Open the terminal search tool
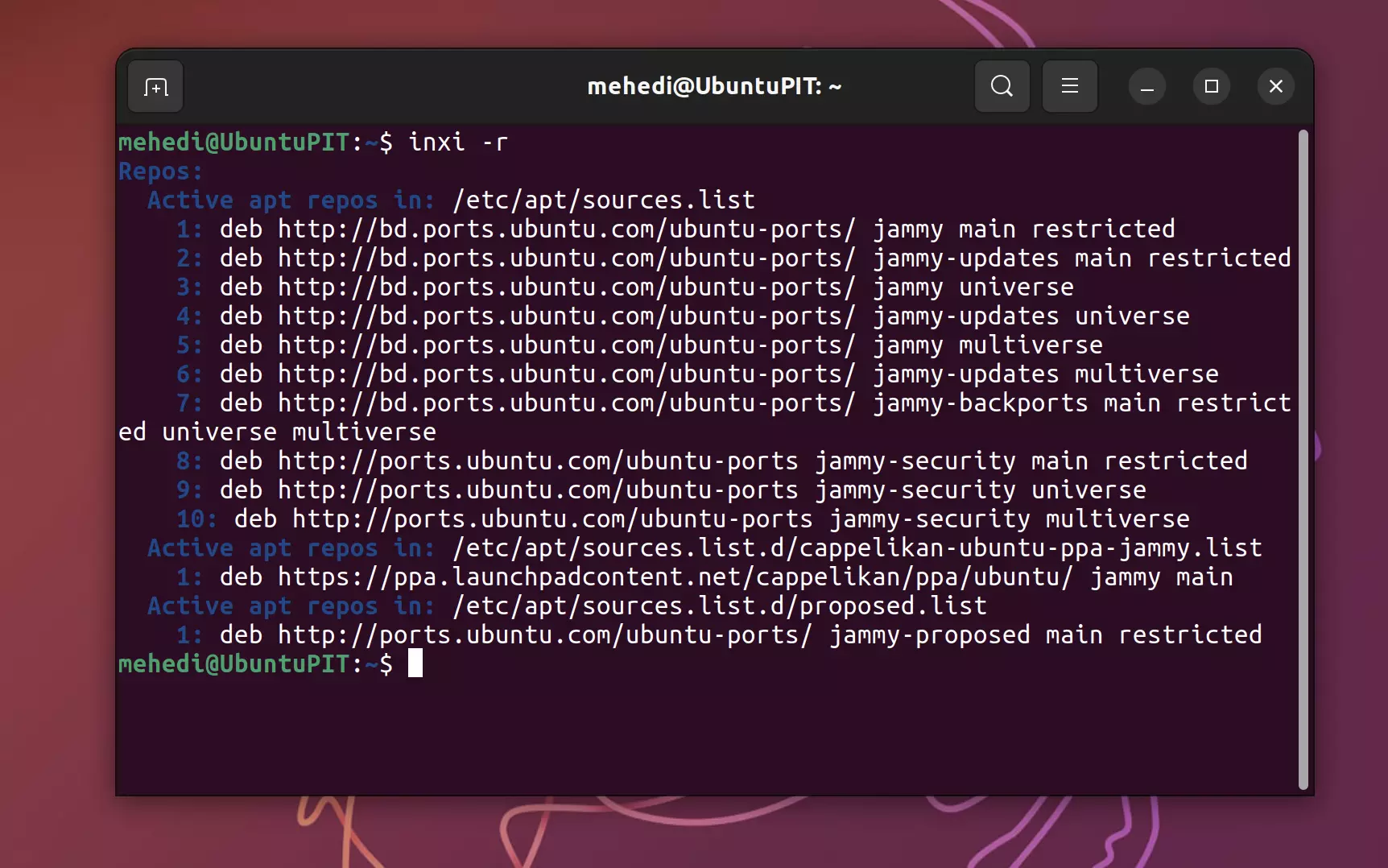This screenshot has height=868, width=1388. point(1002,86)
